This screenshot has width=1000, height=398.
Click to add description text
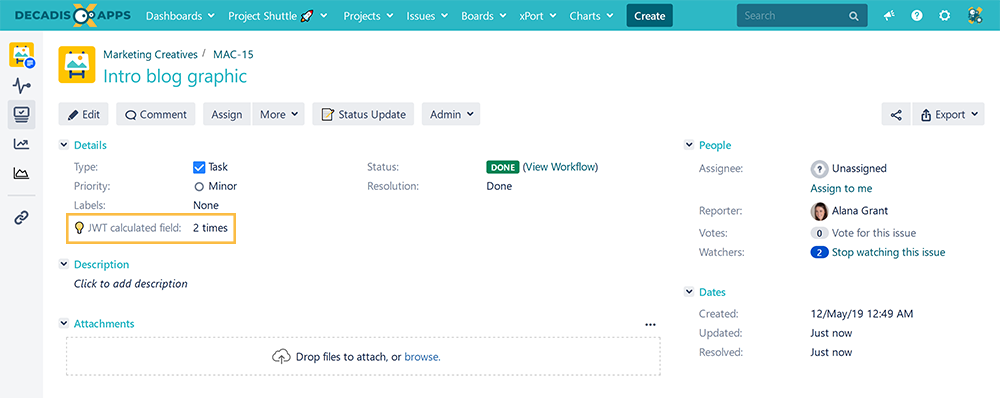pos(131,284)
